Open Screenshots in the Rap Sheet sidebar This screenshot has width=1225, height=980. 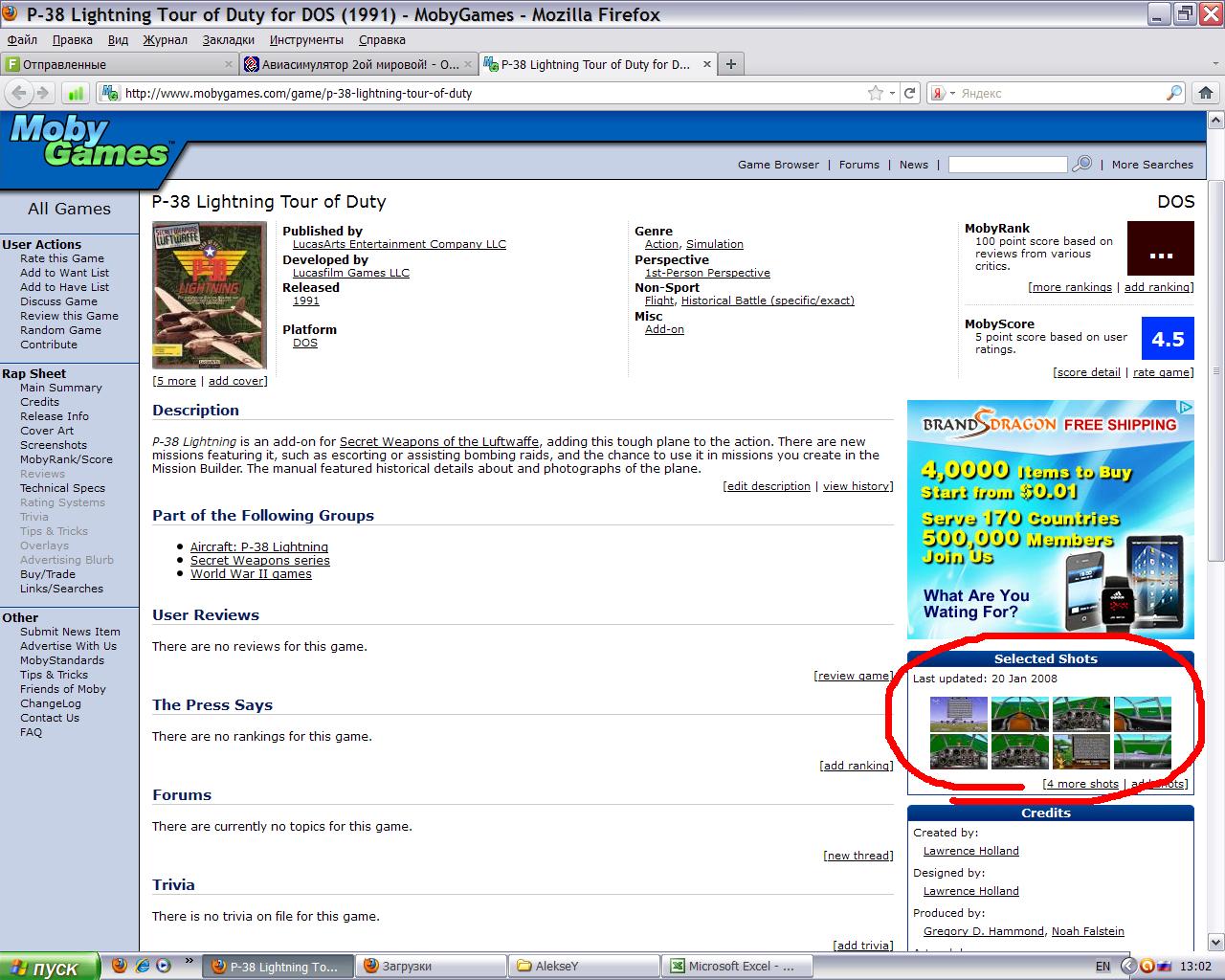point(54,445)
